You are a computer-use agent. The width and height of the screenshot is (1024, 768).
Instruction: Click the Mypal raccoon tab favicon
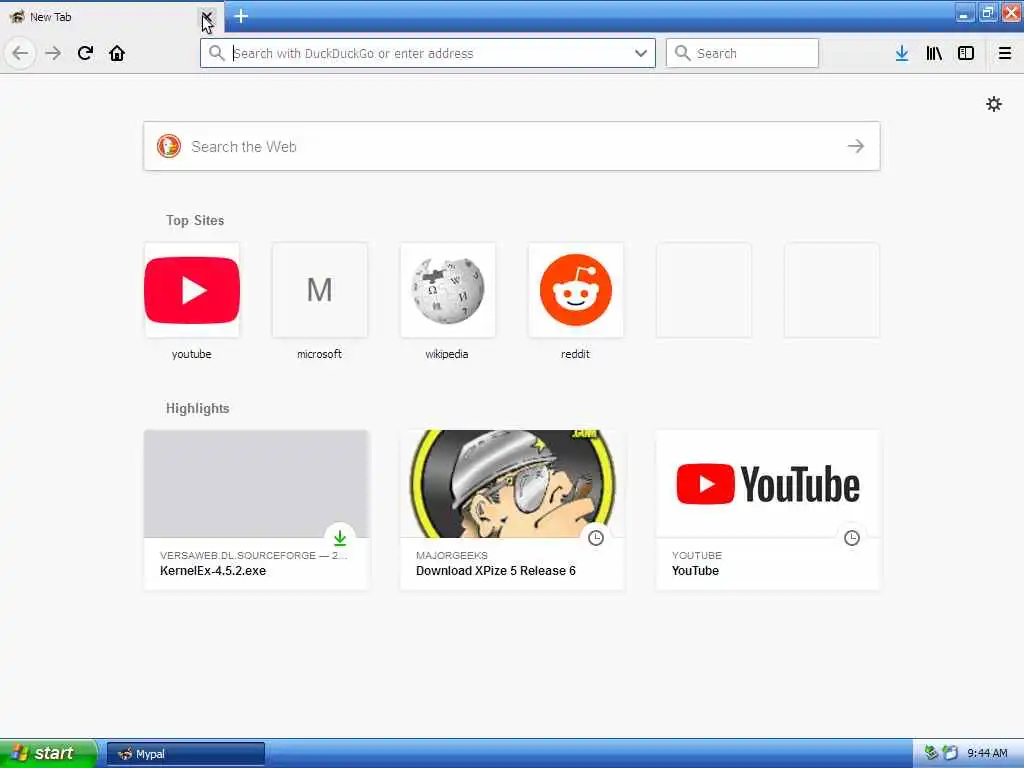pos(17,16)
